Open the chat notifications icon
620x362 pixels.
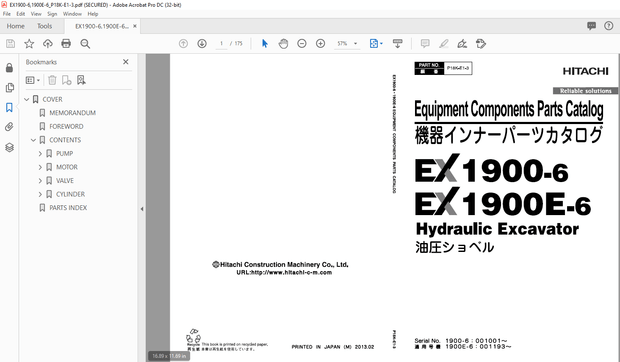tap(592, 26)
